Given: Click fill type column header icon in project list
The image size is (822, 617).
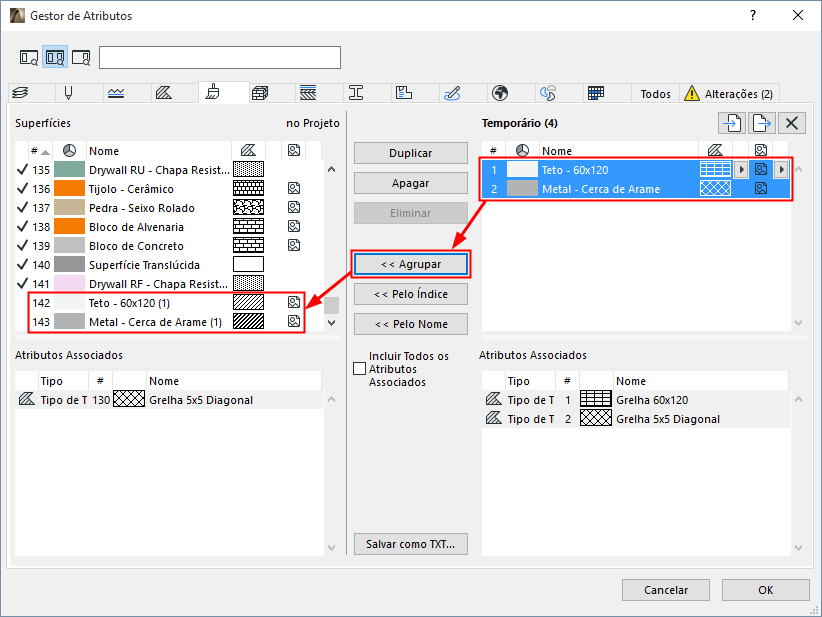Looking at the screenshot, I should [x=248, y=151].
